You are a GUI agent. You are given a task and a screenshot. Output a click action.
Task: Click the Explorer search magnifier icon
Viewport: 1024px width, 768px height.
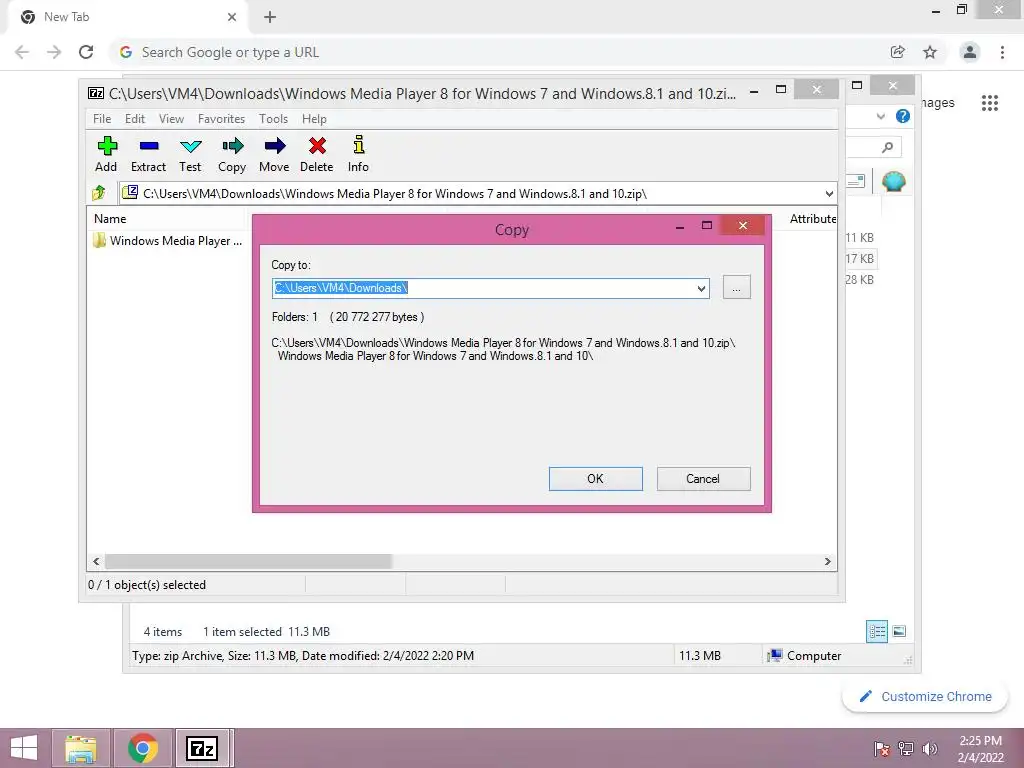point(887,147)
